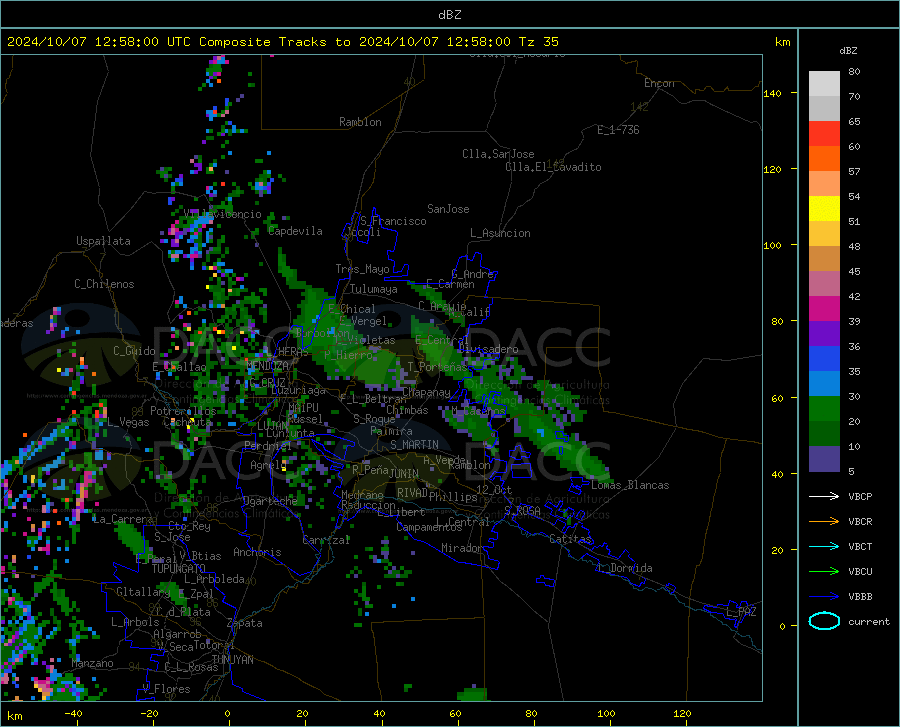
Task: Click the 0 km tick on the horizontal axis
Action: click(x=228, y=714)
